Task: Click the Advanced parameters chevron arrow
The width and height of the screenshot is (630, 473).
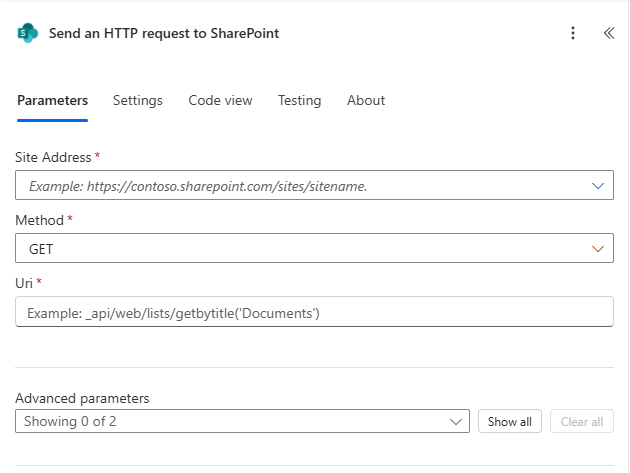Action: tap(455, 421)
